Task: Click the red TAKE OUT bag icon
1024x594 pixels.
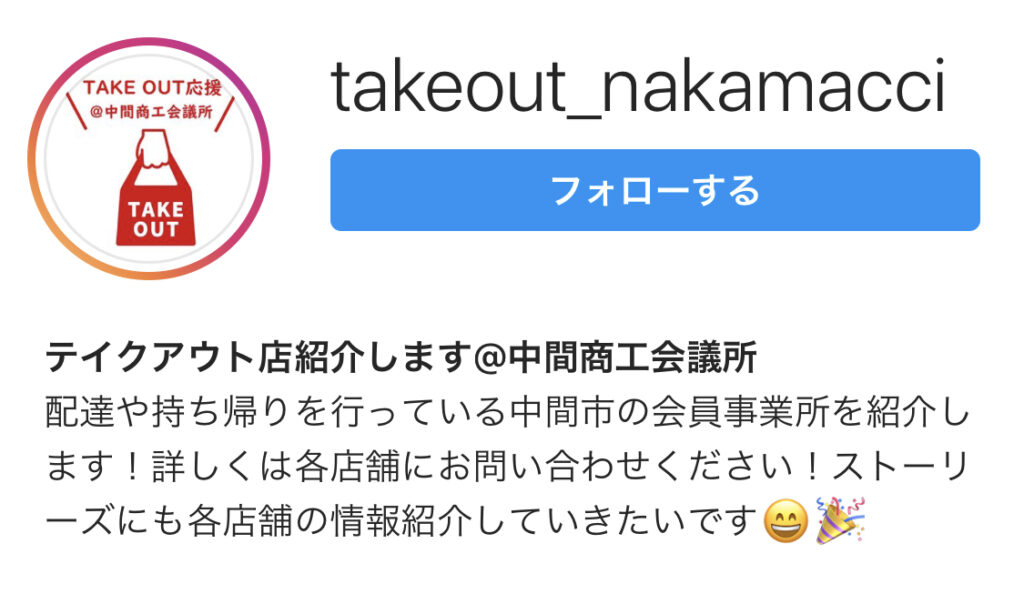Action: pyautogui.click(x=155, y=187)
